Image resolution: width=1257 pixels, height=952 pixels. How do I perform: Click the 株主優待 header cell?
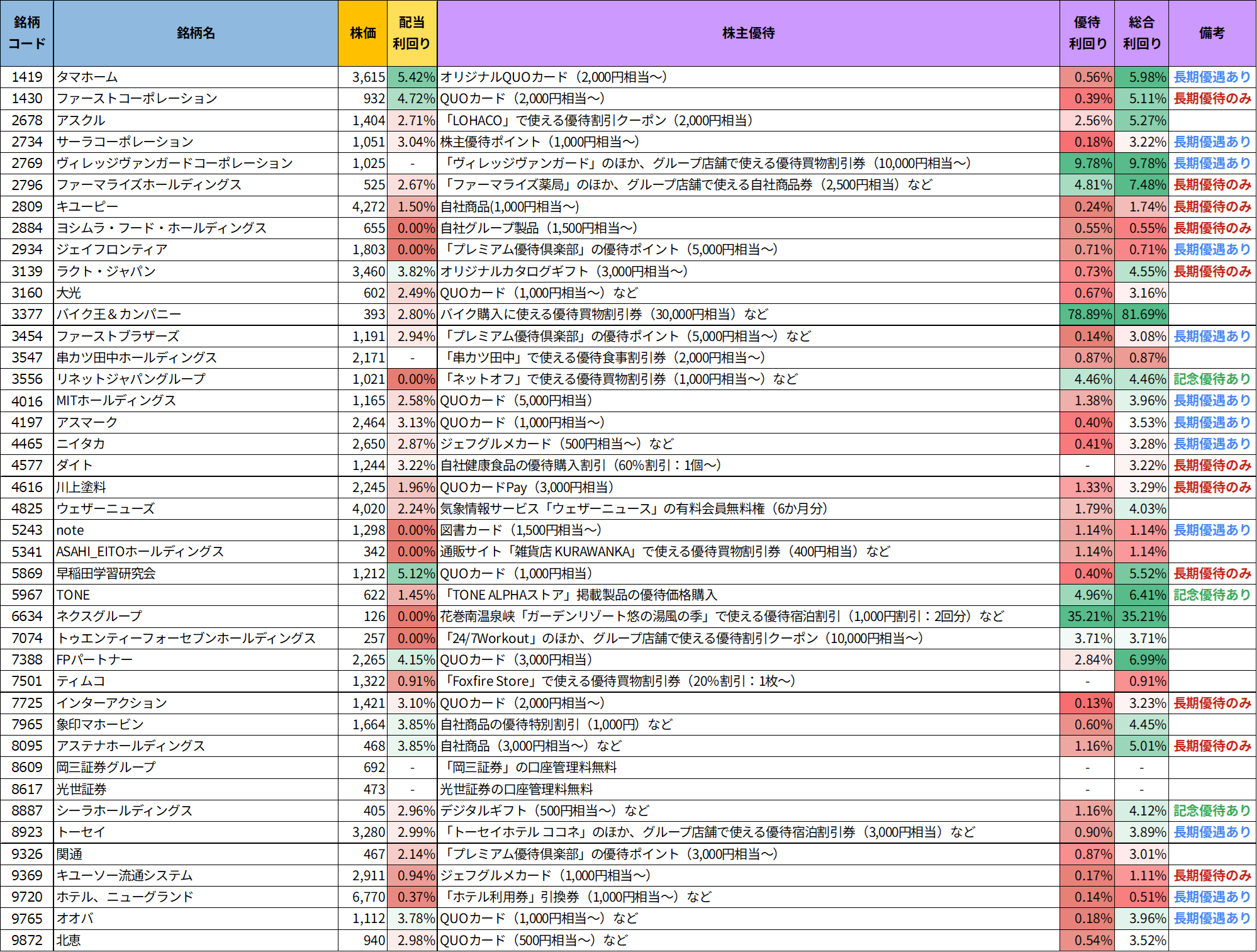[x=748, y=33]
